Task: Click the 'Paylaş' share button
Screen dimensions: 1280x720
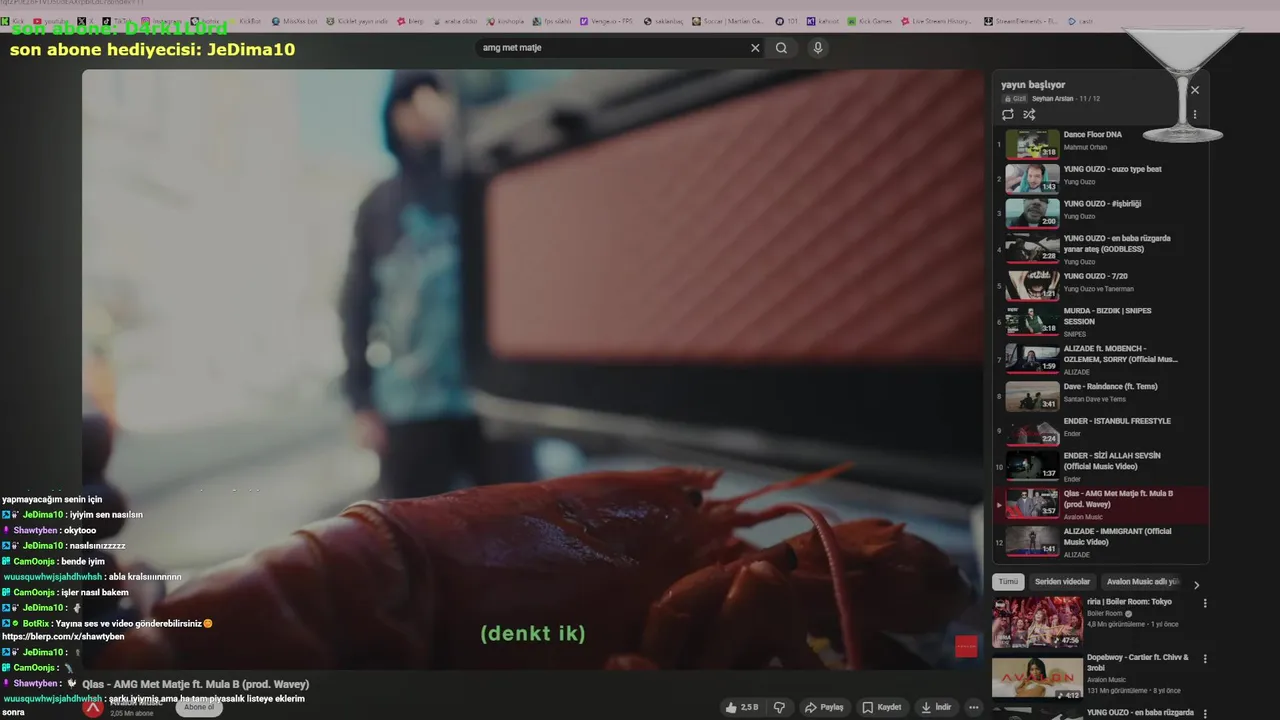Action: 825,707
